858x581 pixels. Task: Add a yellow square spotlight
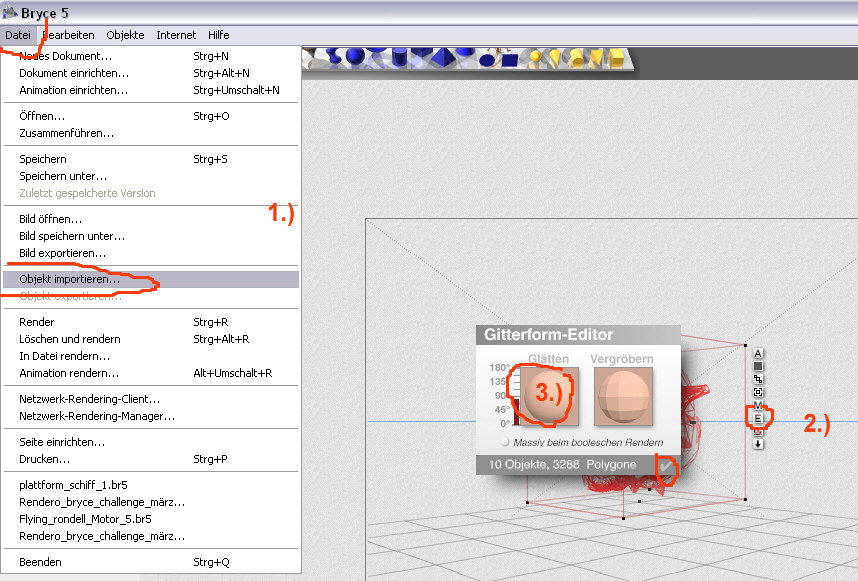click(x=596, y=57)
